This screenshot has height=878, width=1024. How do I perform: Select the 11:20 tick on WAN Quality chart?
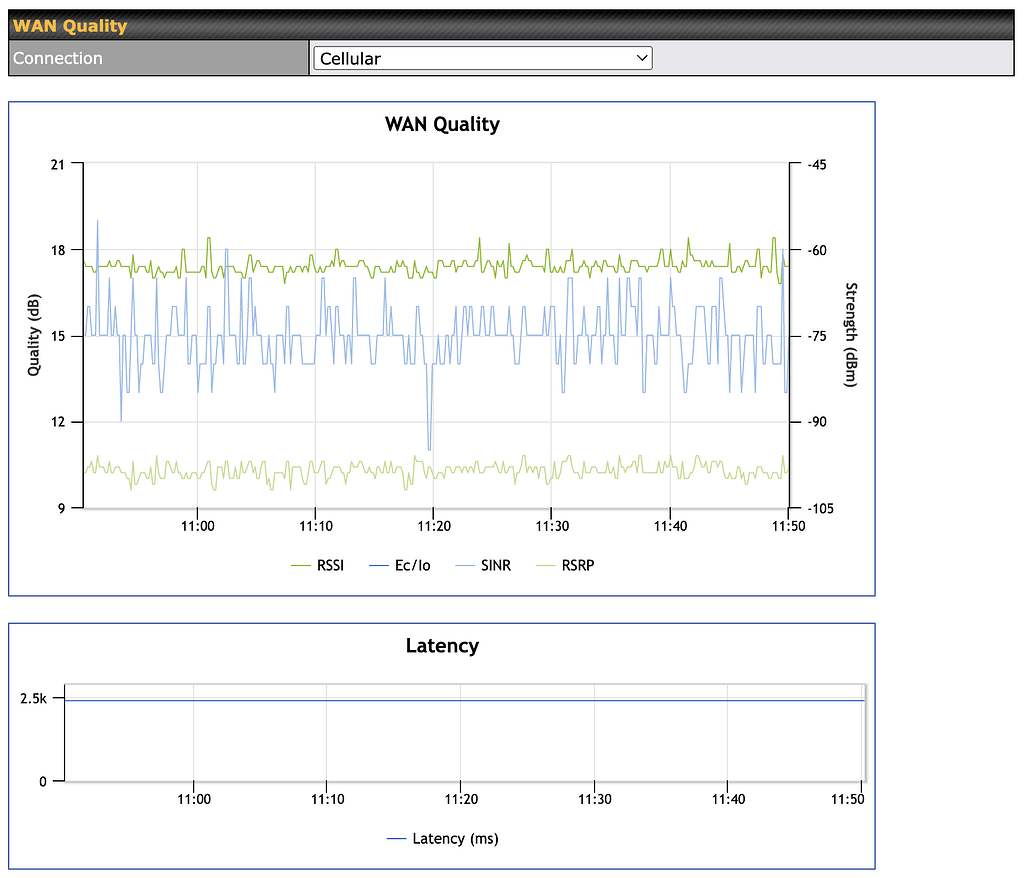coord(433,525)
